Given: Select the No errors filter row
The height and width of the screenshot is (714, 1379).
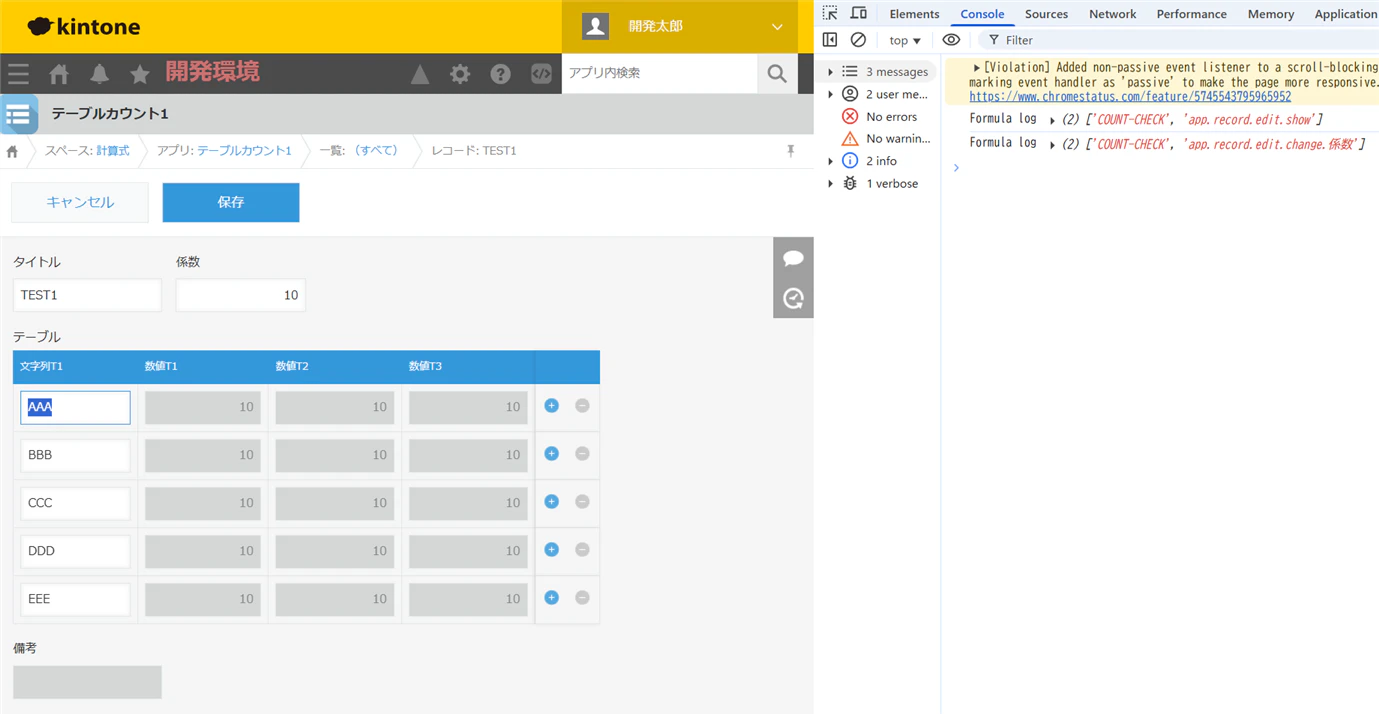Looking at the screenshot, I should 880,117.
